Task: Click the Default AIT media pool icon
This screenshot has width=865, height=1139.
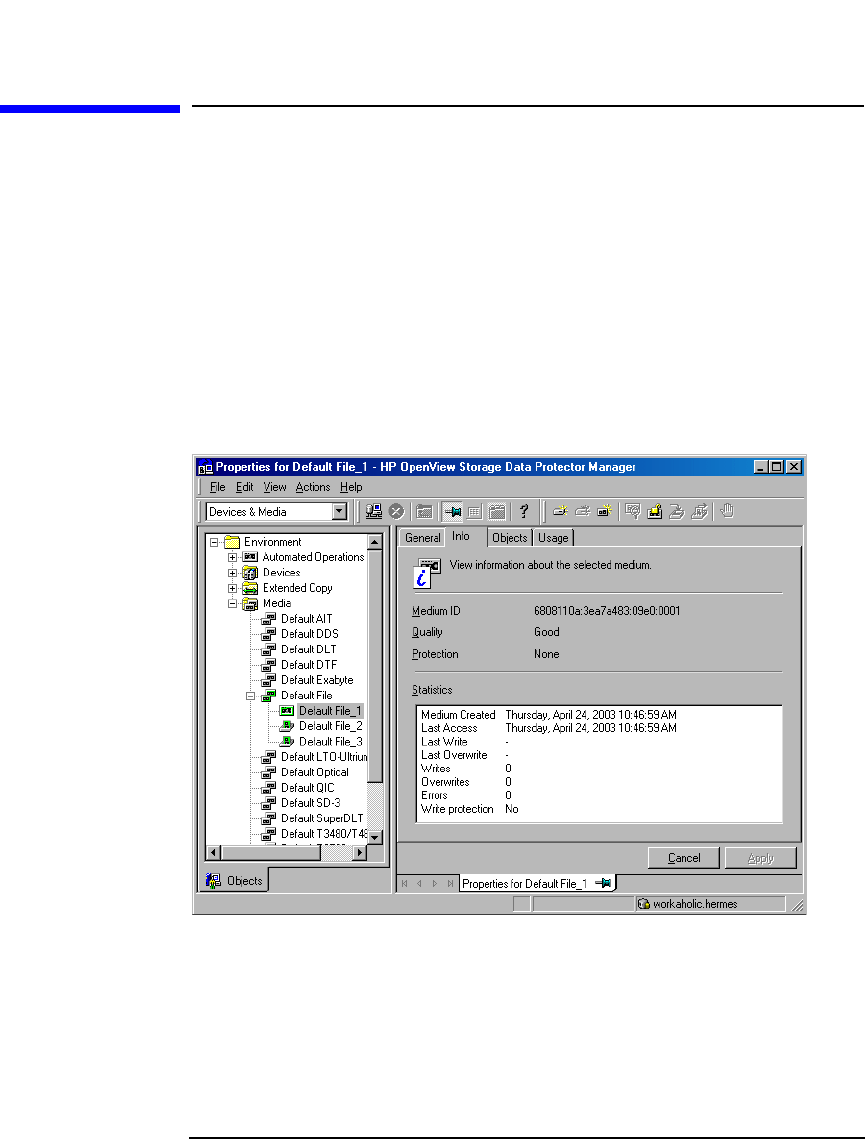Action: click(x=269, y=619)
